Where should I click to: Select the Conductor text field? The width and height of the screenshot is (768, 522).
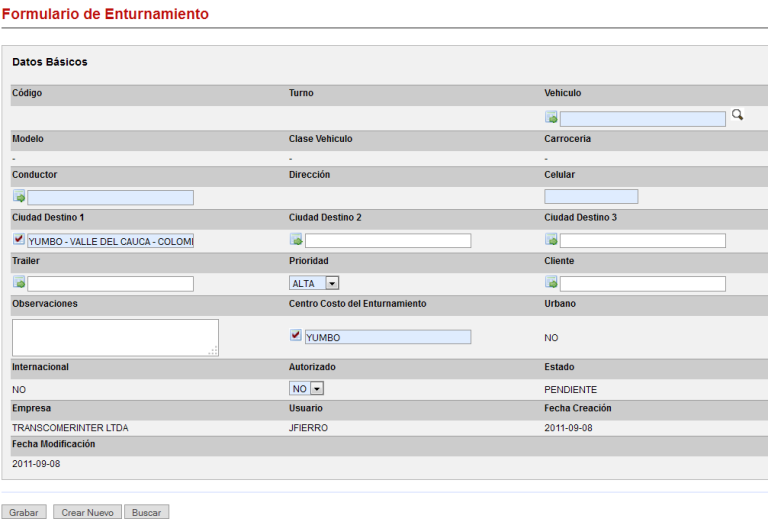[x=110, y=198]
